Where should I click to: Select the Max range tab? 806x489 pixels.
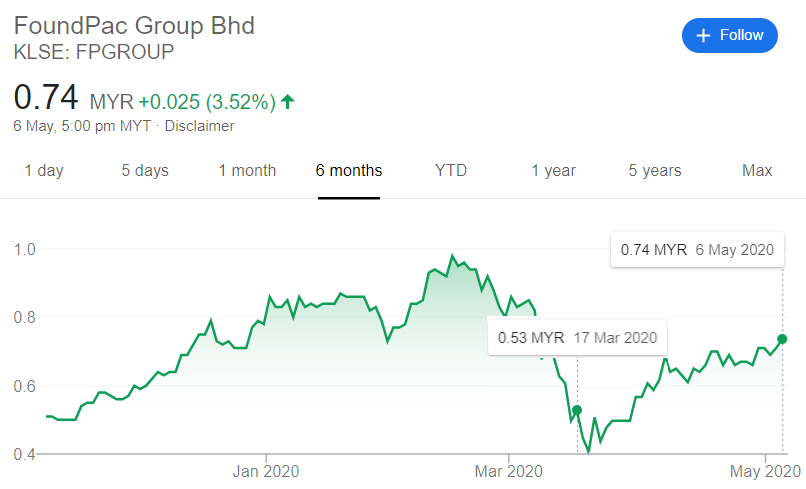click(x=757, y=171)
